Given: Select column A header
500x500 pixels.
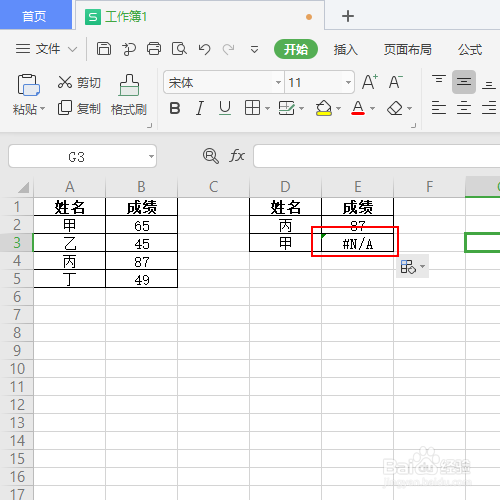Looking at the screenshot, I should coord(70,187).
